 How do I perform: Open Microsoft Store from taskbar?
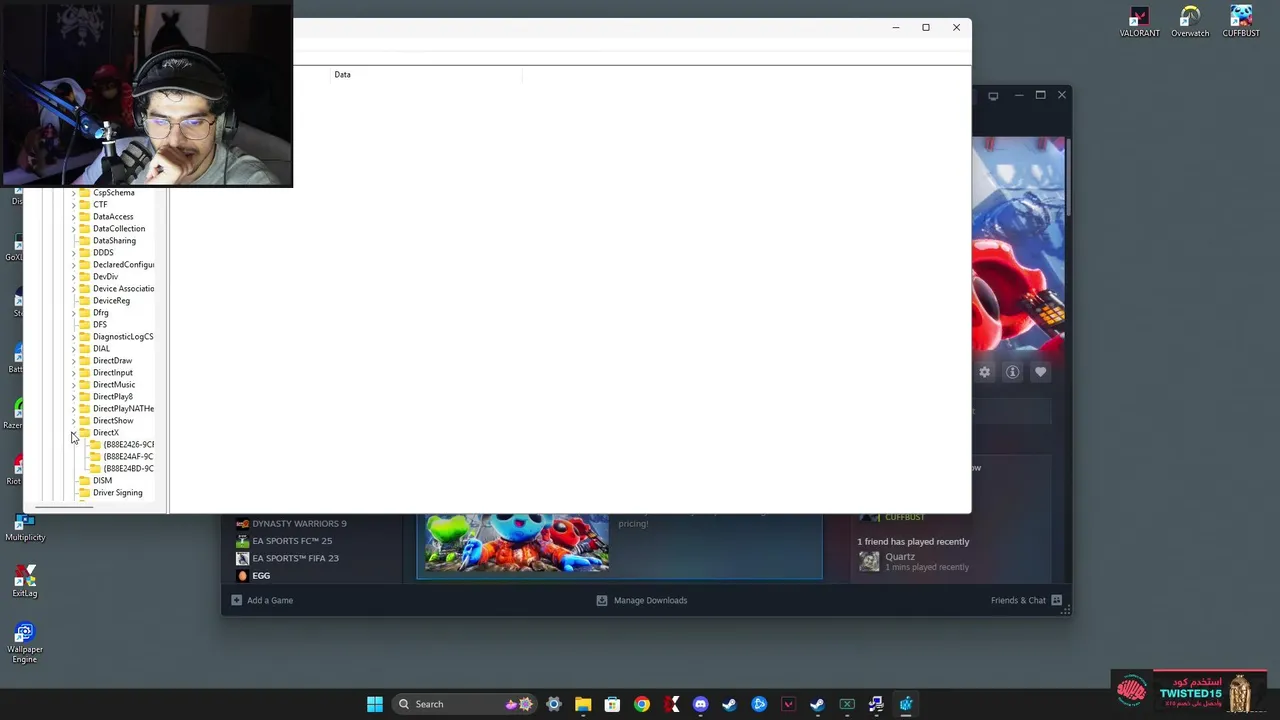(612, 704)
